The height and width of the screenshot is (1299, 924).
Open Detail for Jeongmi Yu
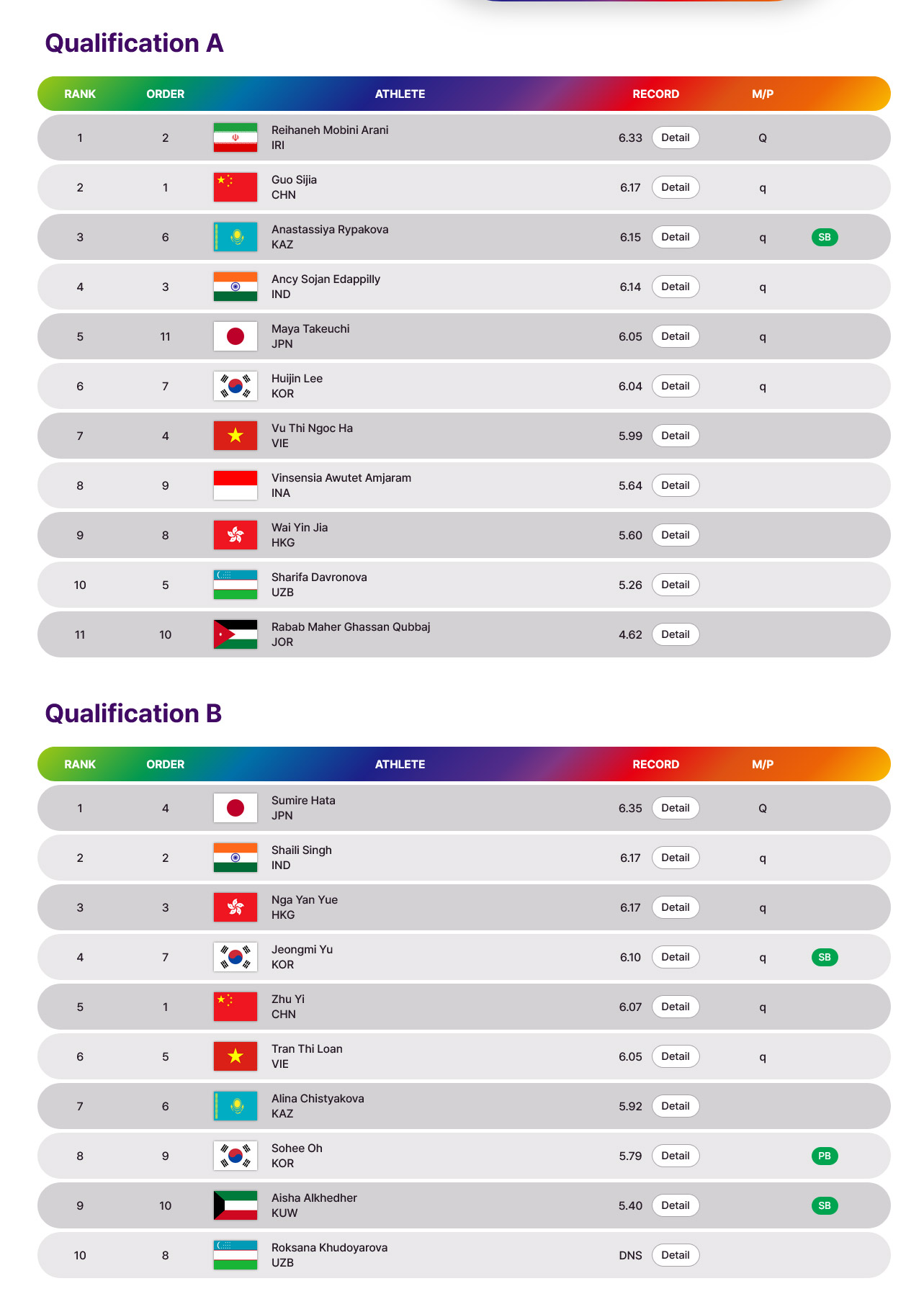[x=676, y=957]
